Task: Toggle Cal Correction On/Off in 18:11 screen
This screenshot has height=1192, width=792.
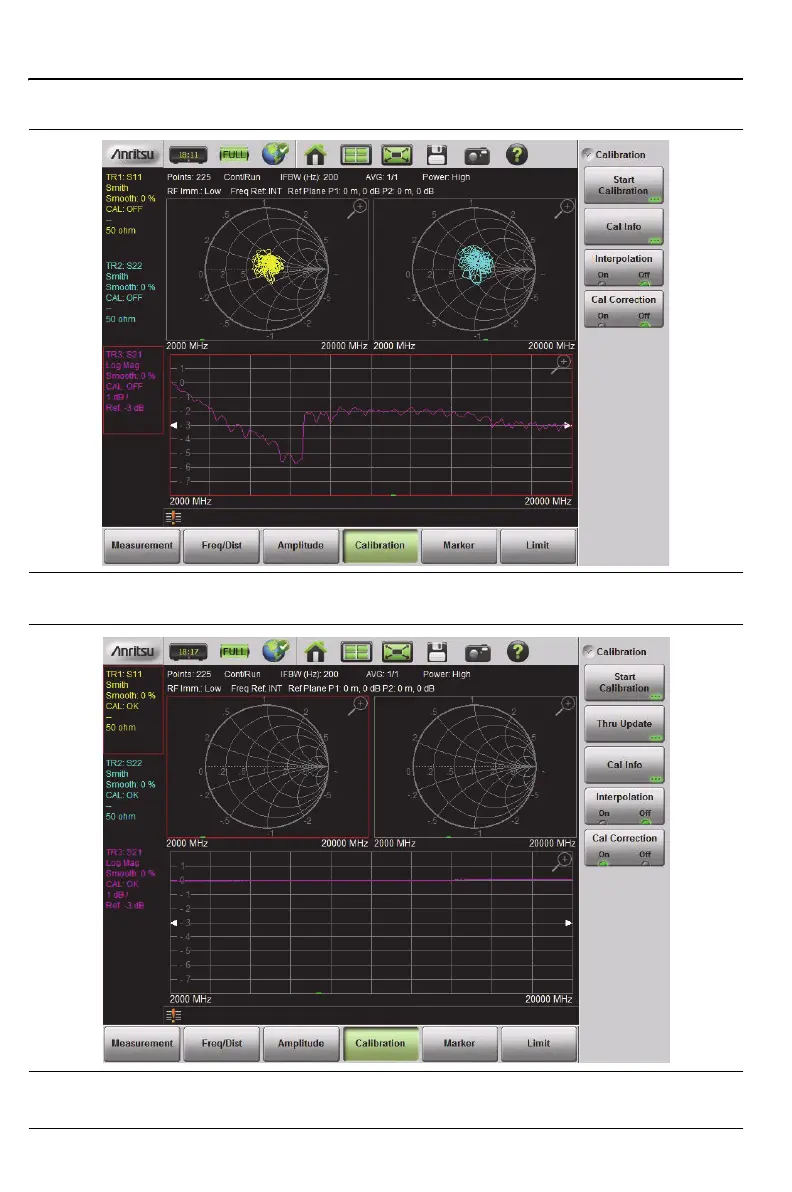Action: [x=624, y=309]
